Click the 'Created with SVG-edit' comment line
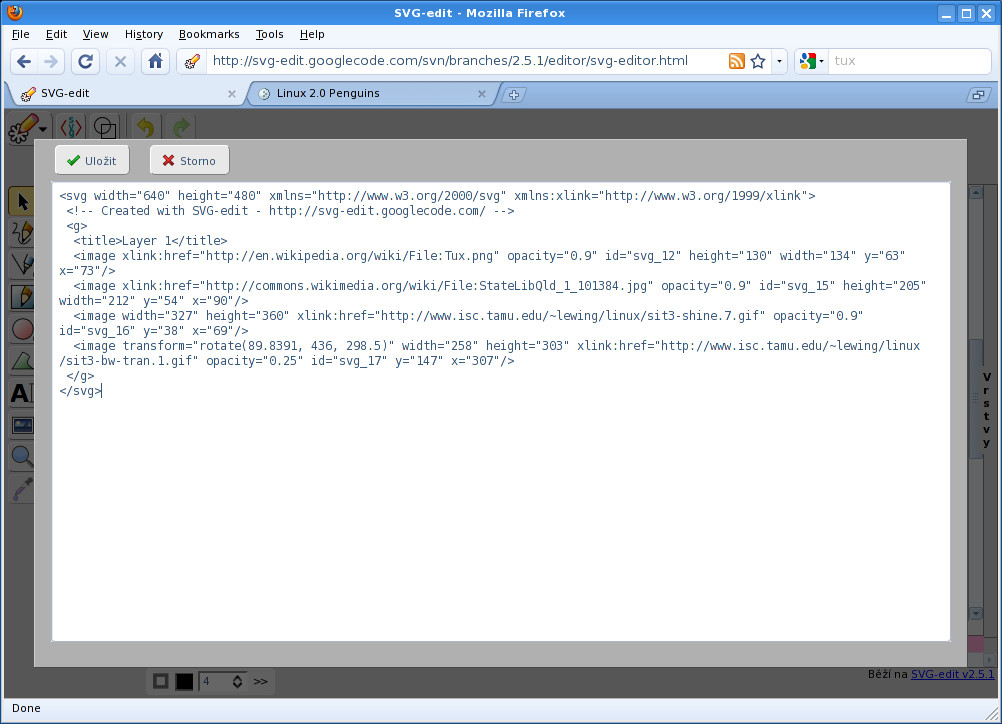This screenshot has height=724, width=1002. tap(290, 211)
